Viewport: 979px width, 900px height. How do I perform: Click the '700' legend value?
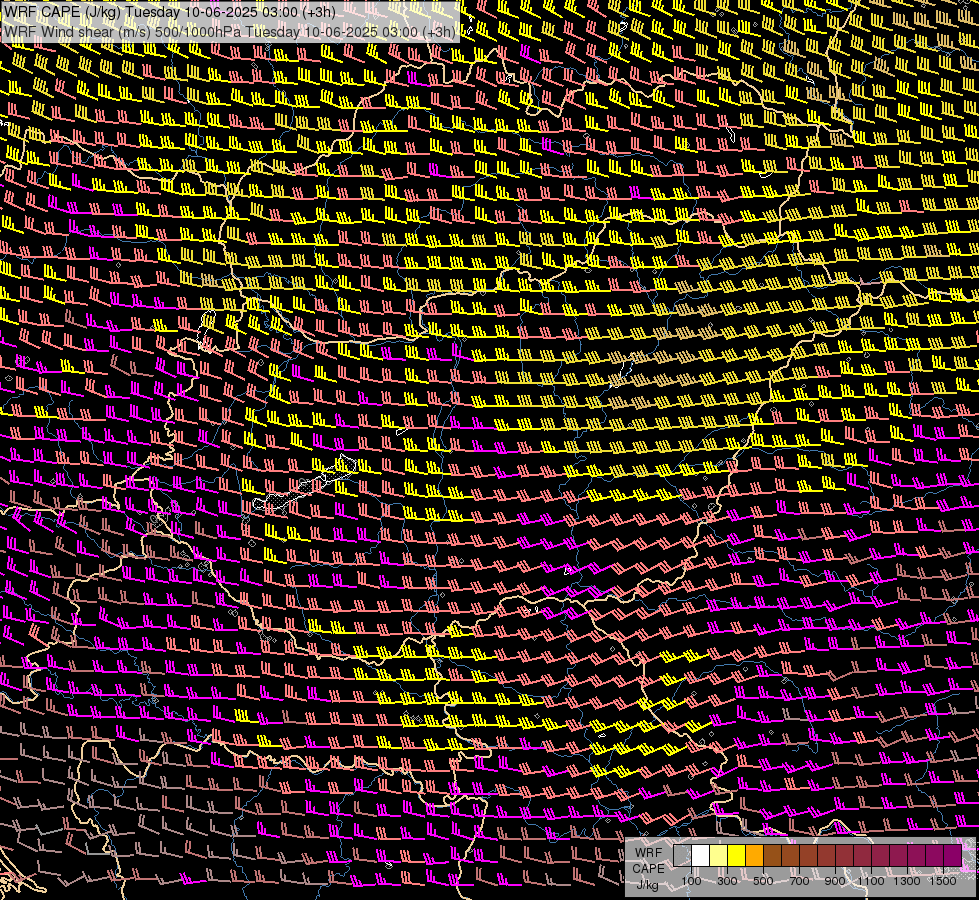click(799, 881)
